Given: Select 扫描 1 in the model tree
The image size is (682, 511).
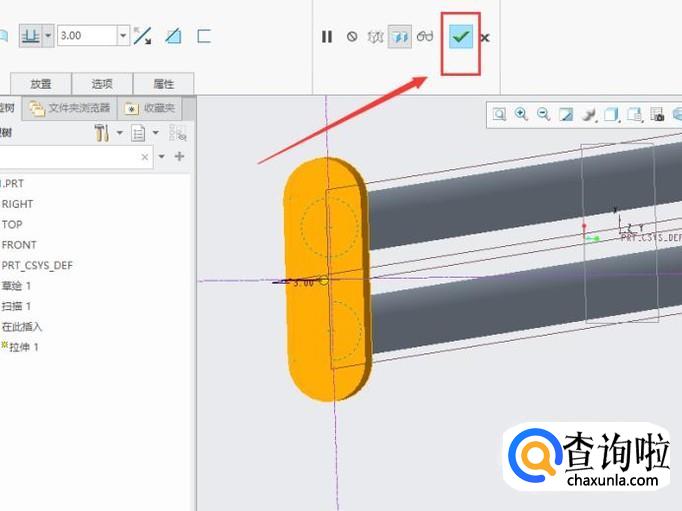Looking at the screenshot, I should 17,306.
